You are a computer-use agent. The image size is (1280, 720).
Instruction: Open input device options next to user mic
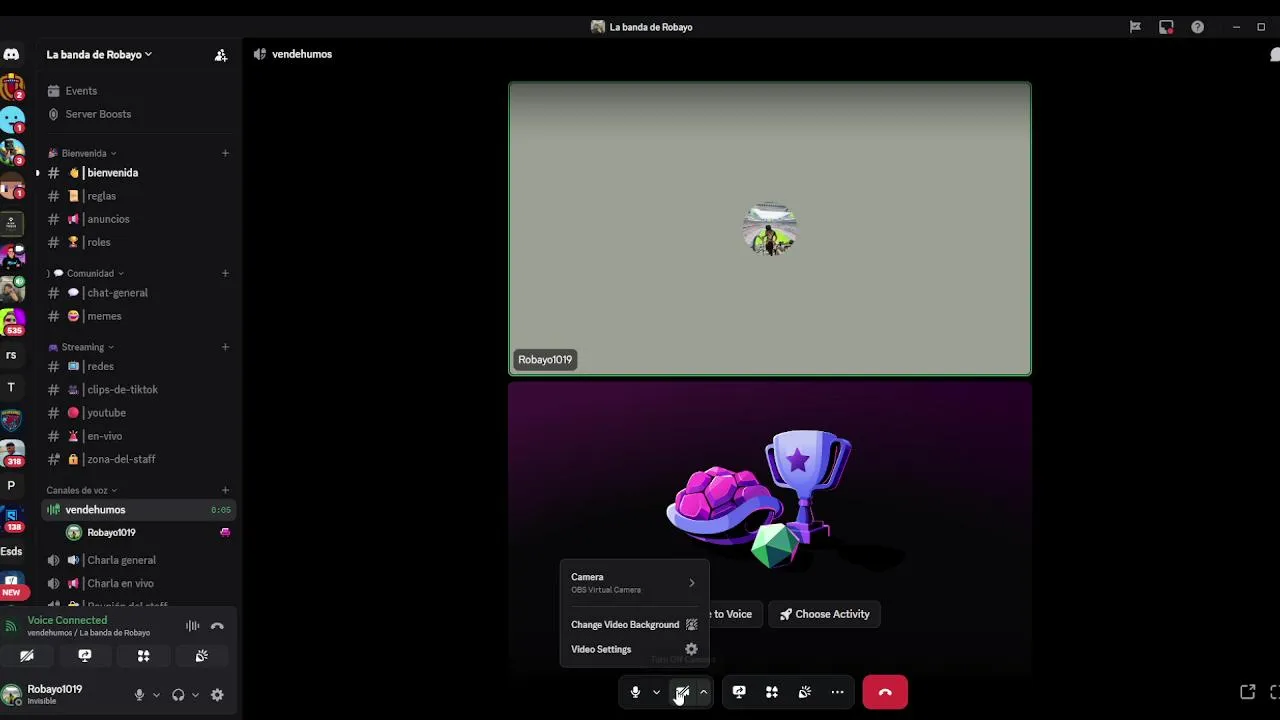[155, 695]
